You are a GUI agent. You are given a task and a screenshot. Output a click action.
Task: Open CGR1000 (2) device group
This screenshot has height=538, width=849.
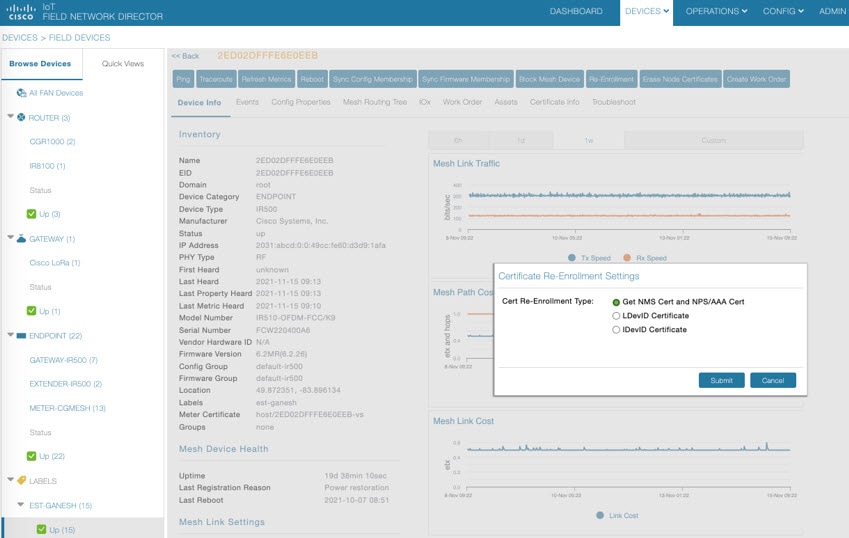pos(52,141)
